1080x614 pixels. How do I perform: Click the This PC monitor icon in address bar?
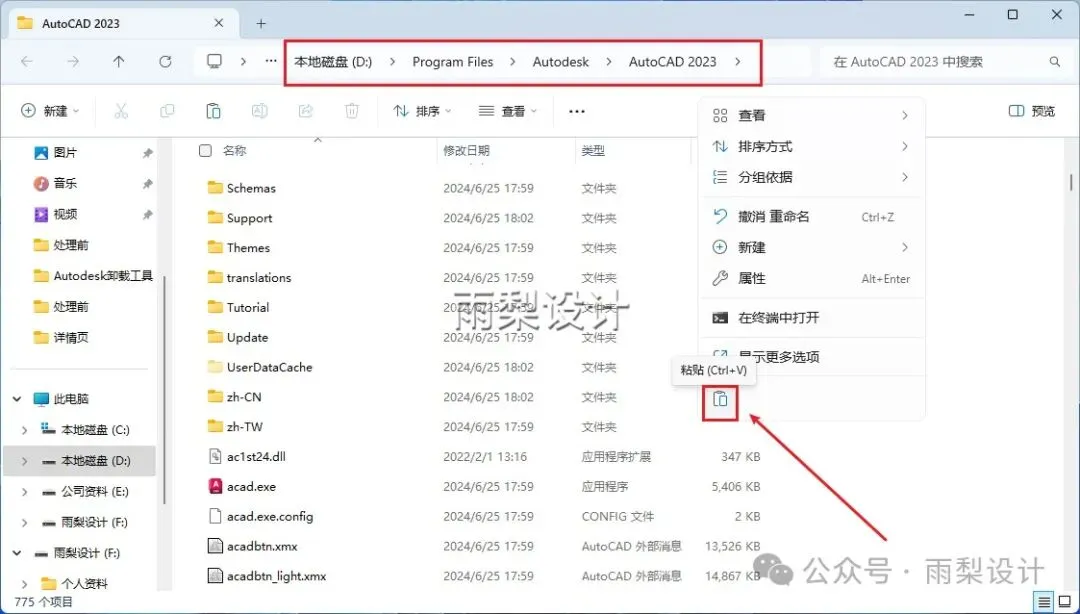click(x=214, y=61)
